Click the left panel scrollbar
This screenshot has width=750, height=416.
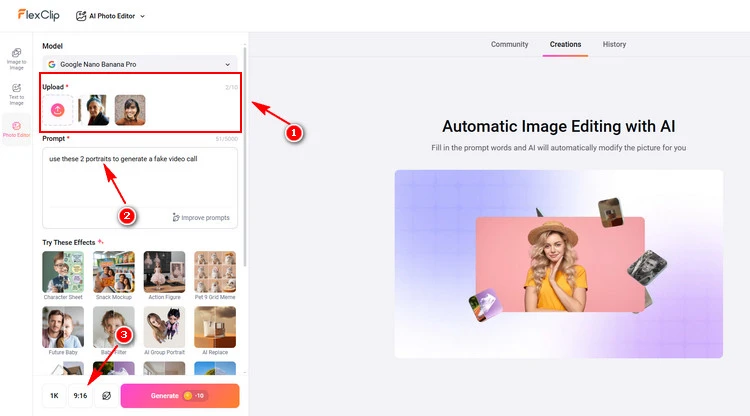245,155
